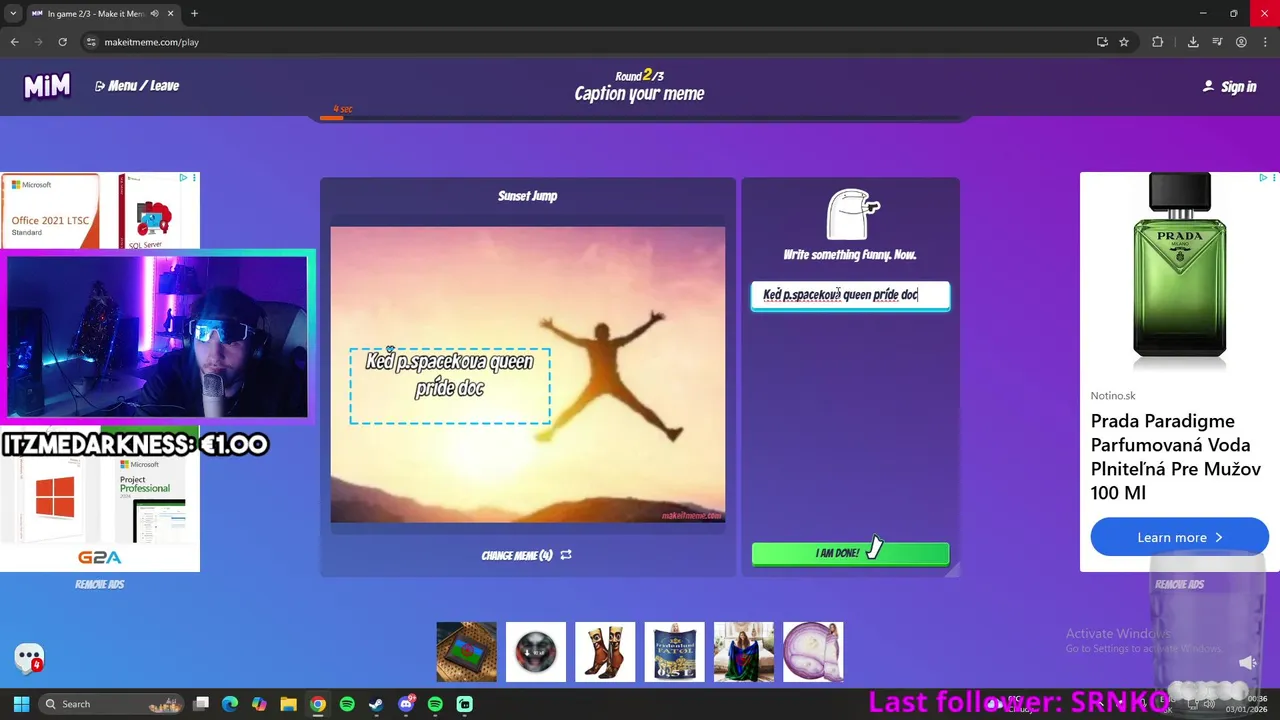The image size is (1280, 720).
Task: Click Sign in
Action: point(1229,87)
